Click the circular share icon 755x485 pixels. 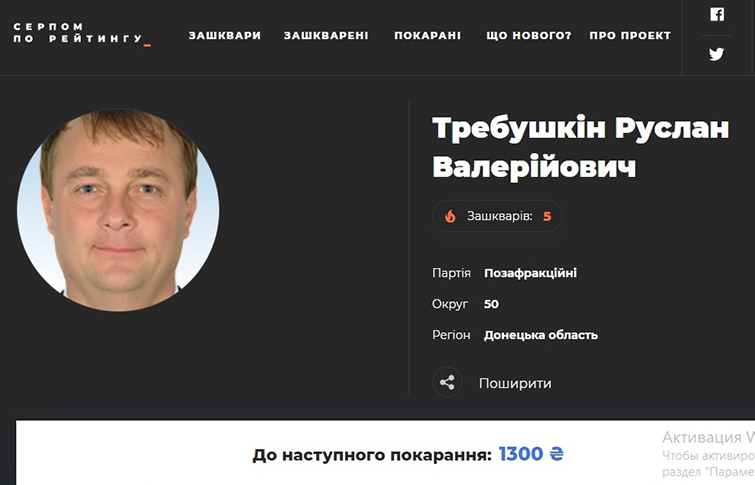(x=447, y=382)
